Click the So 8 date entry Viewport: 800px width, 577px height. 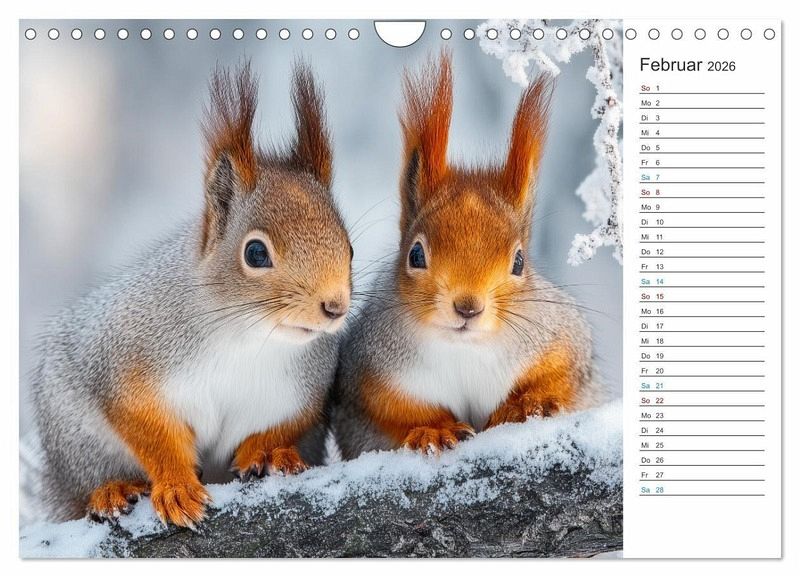pyautogui.click(x=701, y=192)
